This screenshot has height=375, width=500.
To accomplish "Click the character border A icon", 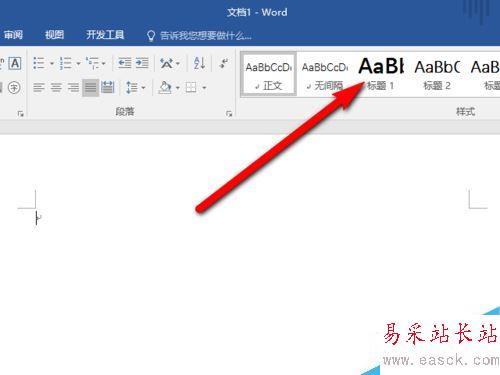I will [x=15, y=63].
